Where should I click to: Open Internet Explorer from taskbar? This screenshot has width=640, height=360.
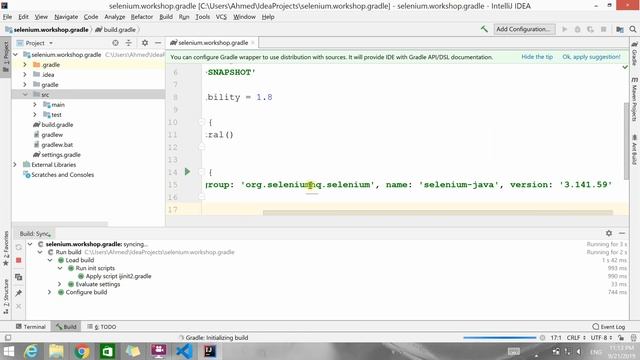coord(31,351)
